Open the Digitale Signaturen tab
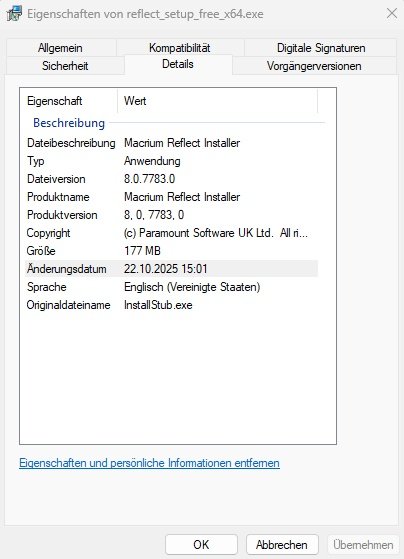 [321, 48]
